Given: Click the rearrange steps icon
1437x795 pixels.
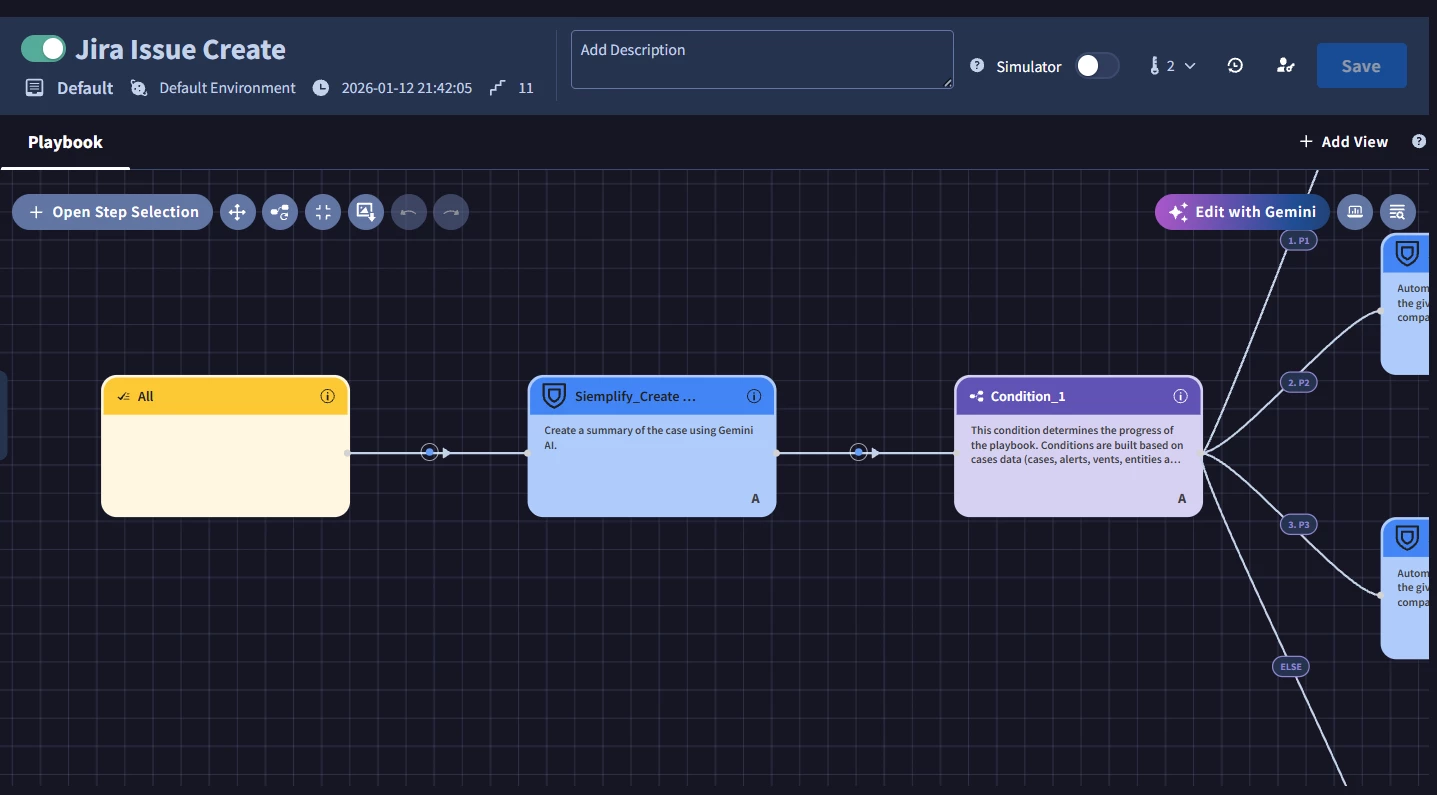Looking at the screenshot, I should pyautogui.click(x=280, y=212).
